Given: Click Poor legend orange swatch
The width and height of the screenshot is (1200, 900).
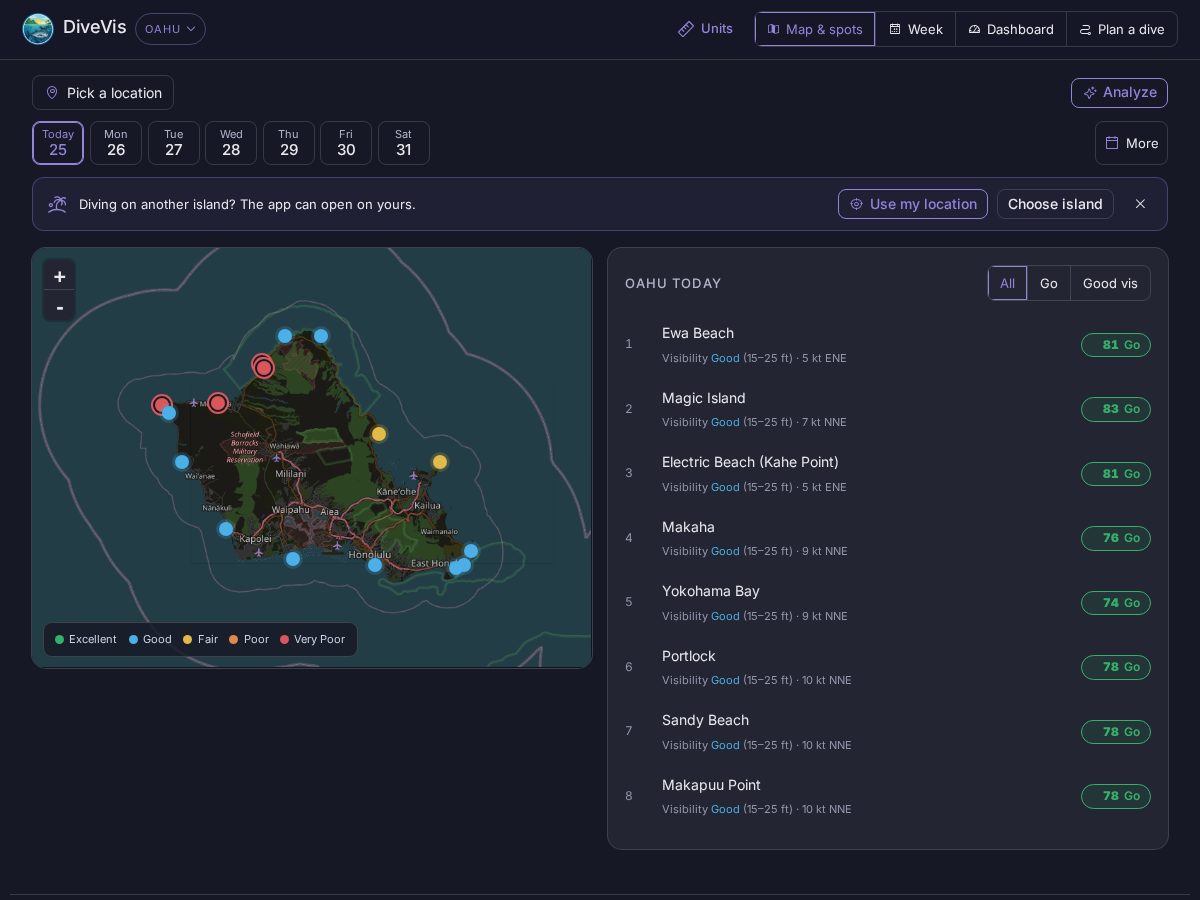Looking at the screenshot, I should [233, 639].
